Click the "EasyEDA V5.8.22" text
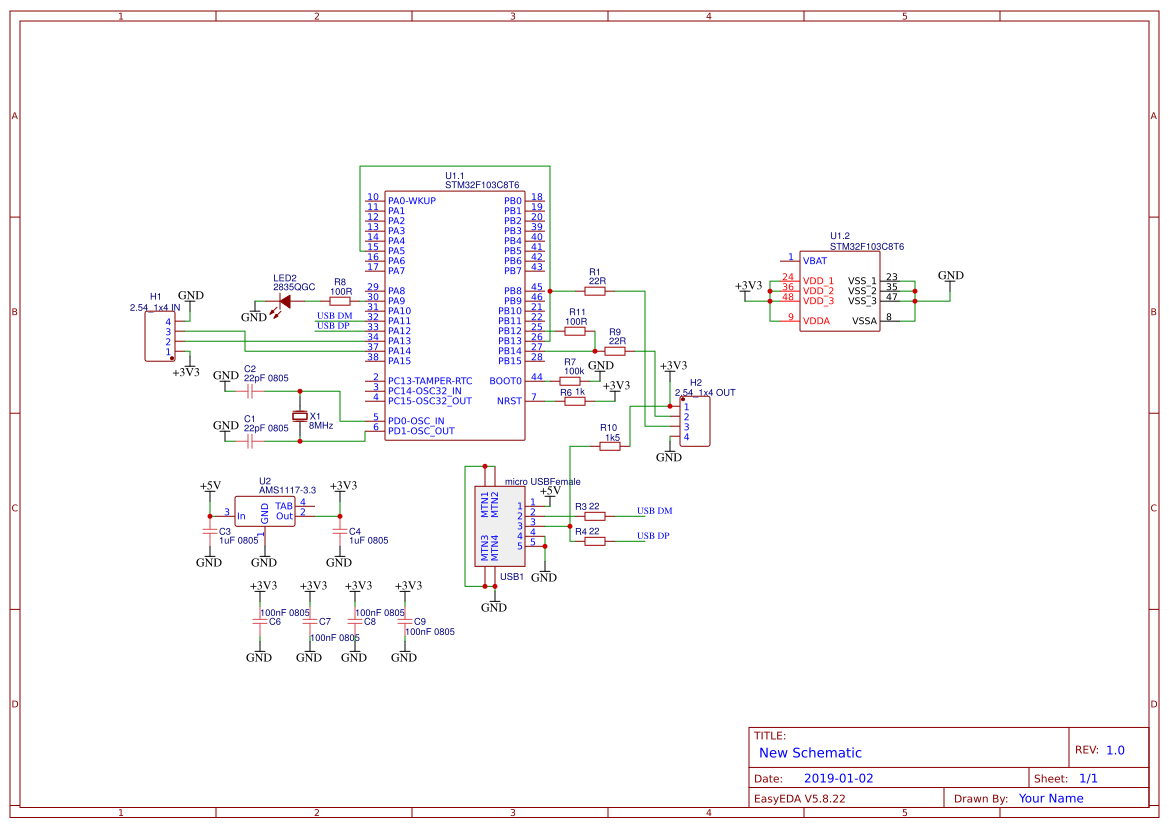Screen dimensions: 1169x828 [x=800, y=799]
